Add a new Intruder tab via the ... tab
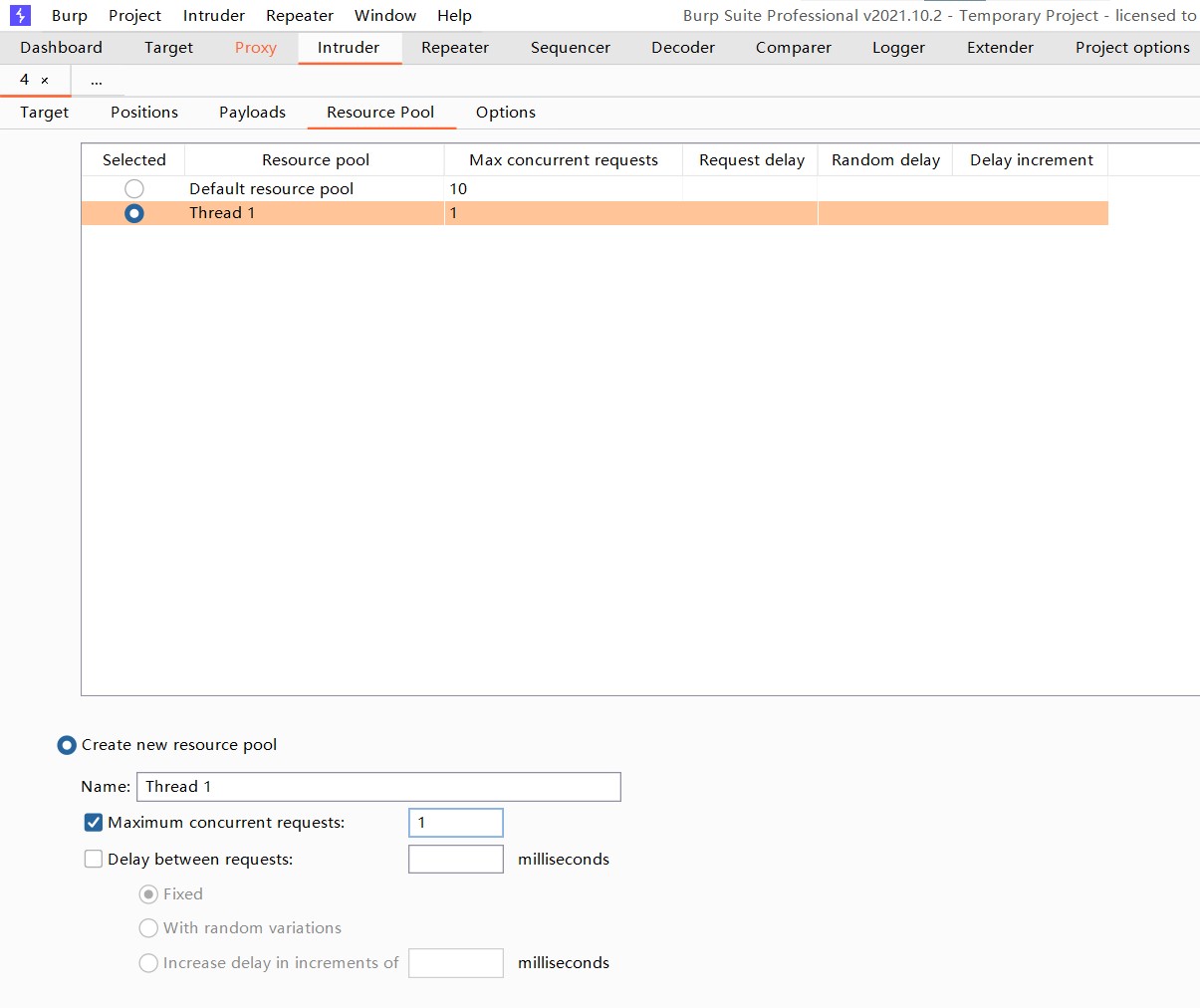The image size is (1200, 1008). [97, 81]
